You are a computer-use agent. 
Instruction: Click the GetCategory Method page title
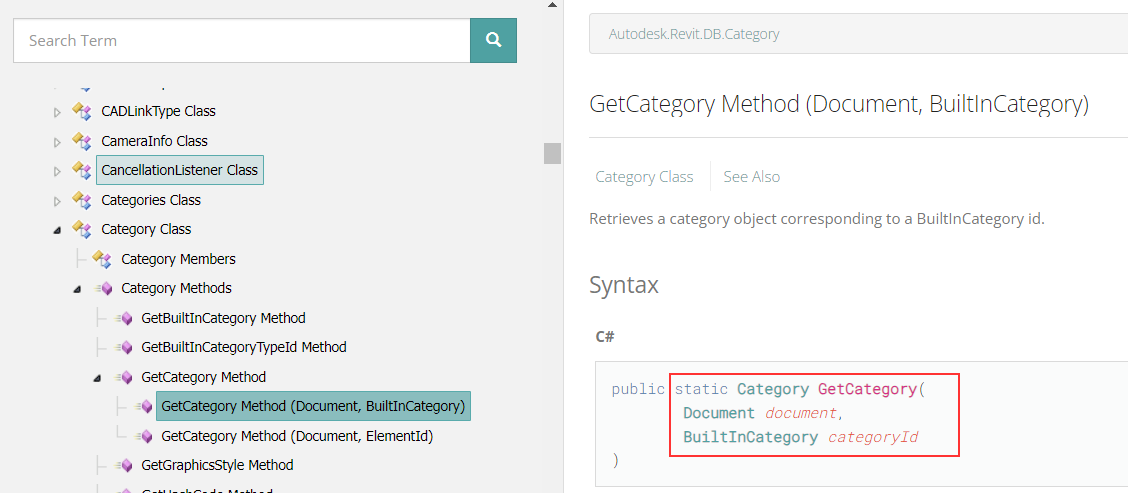(x=839, y=104)
